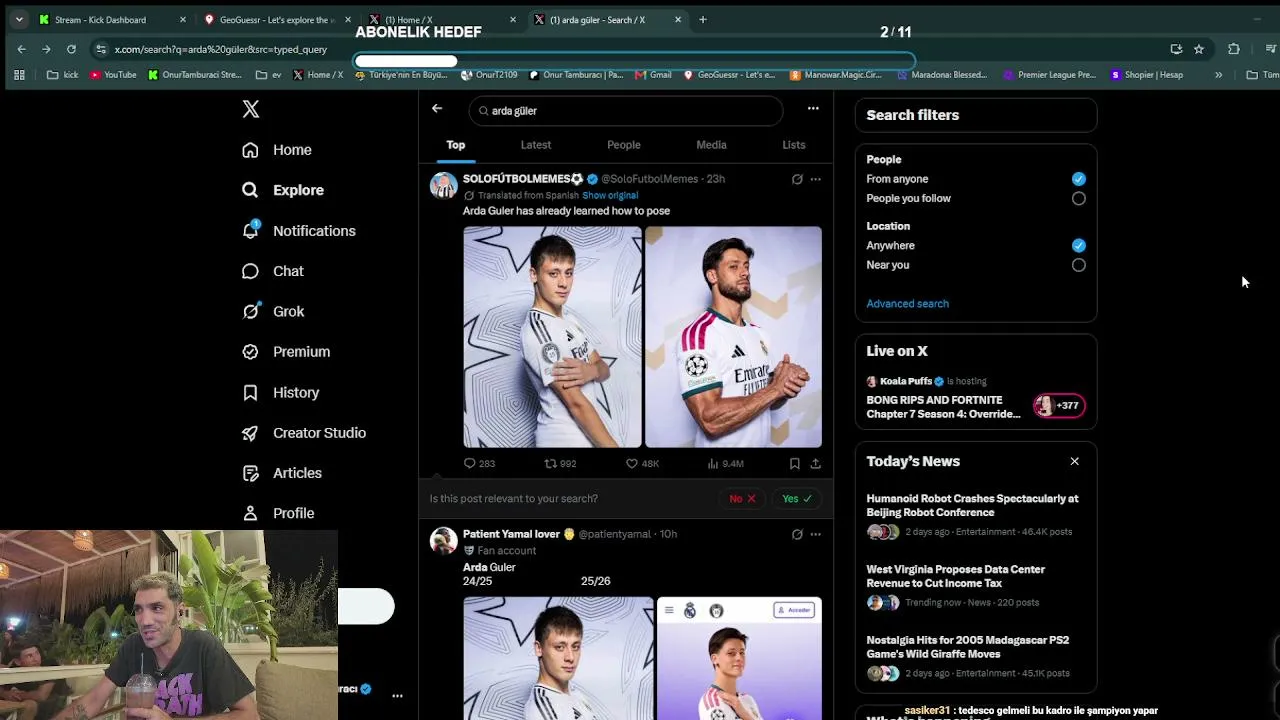The height and width of the screenshot is (720, 1280).
Task: Expand browser tab search dropdown arrow
Action: coord(19,19)
